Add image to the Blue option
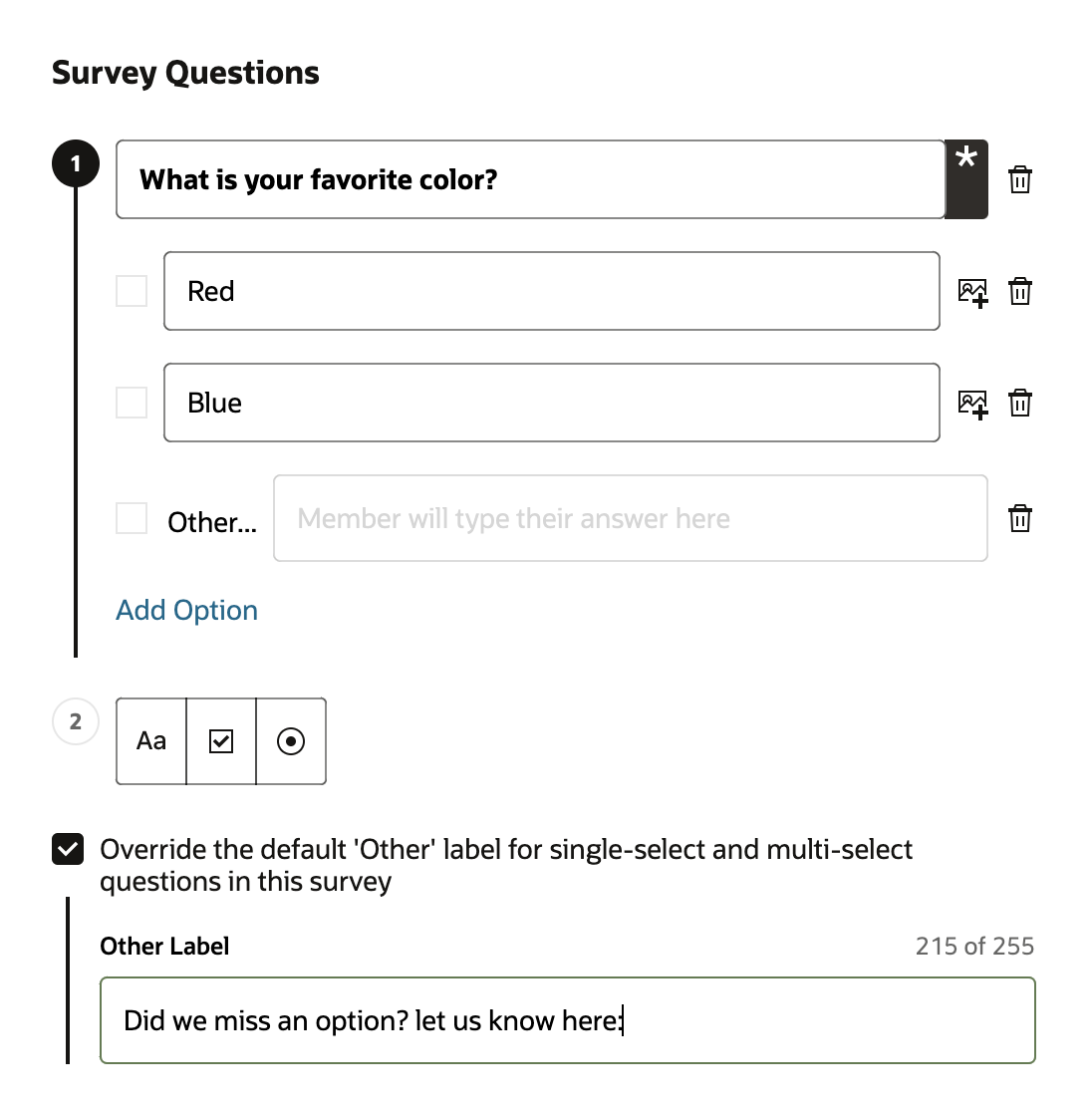The width and height of the screenshot is (1092, 1112). click(x=972, y=404)
